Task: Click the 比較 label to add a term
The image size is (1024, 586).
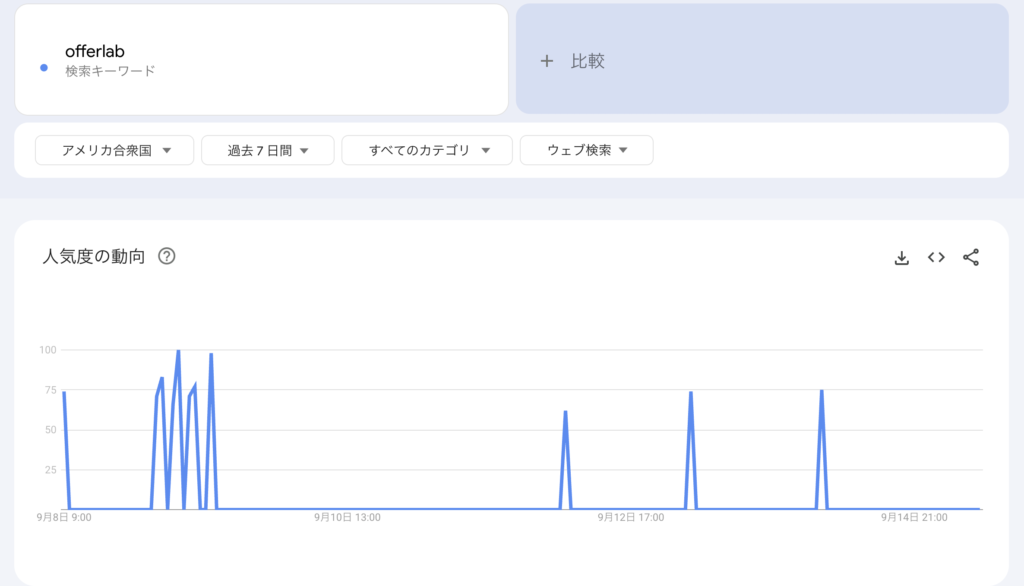Action: click(x=588, y=61)
